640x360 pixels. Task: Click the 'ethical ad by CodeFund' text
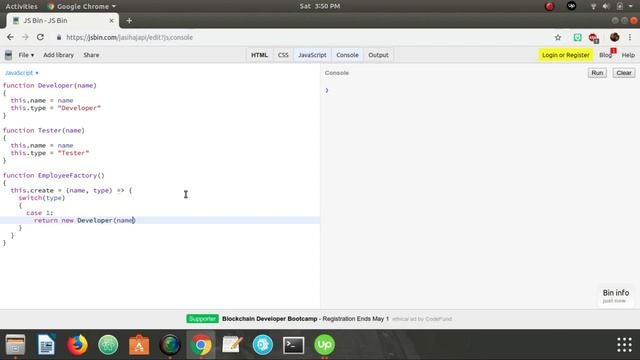422,319
